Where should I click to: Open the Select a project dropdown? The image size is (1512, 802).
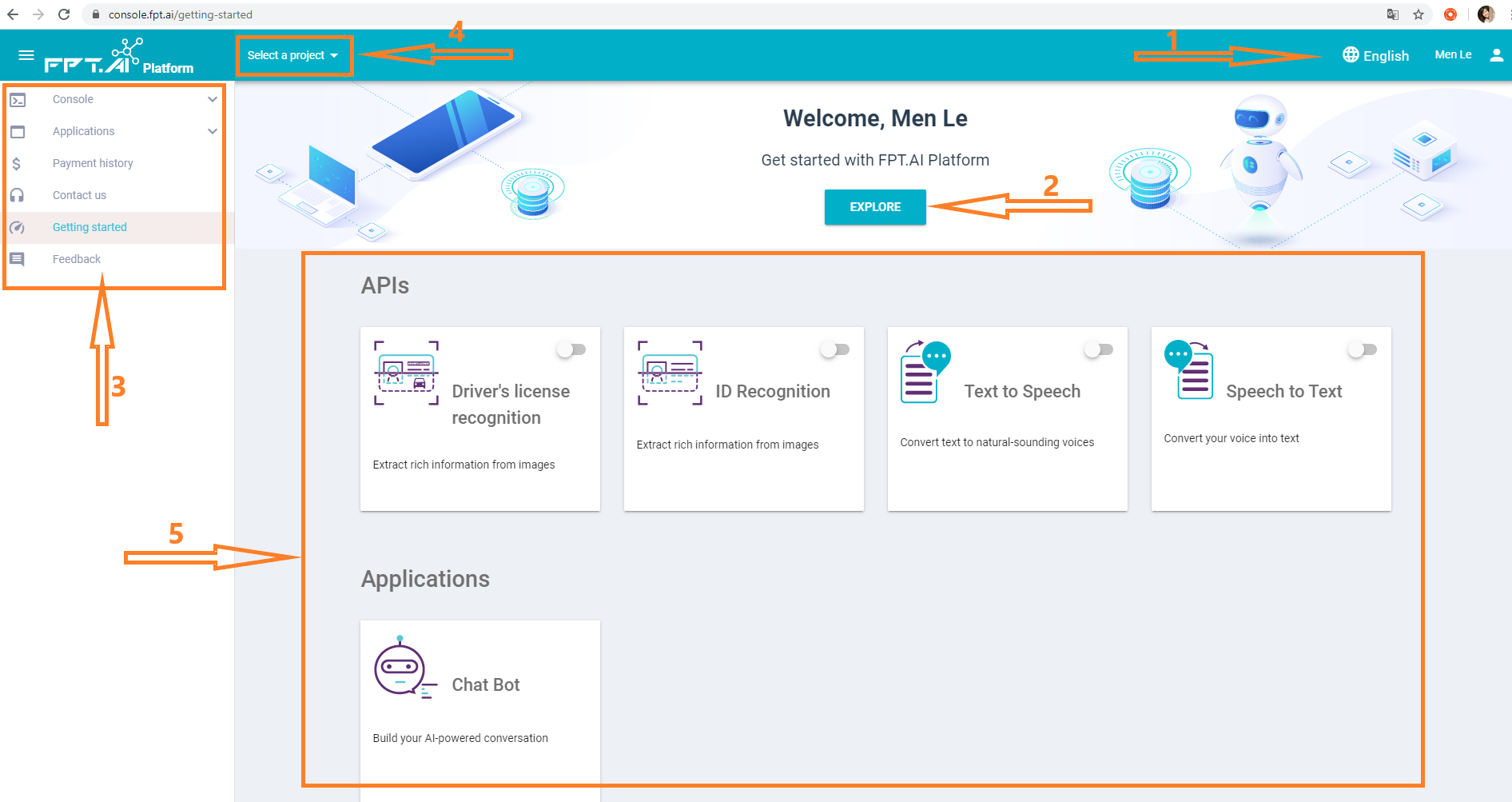pyautogui.click(x=293, y=55)
